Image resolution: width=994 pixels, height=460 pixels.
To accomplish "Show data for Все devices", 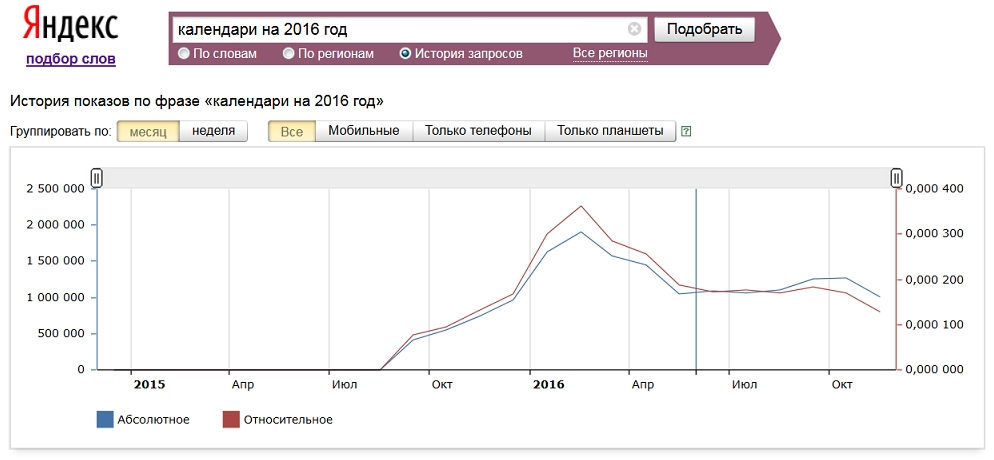I will (292, 132).
